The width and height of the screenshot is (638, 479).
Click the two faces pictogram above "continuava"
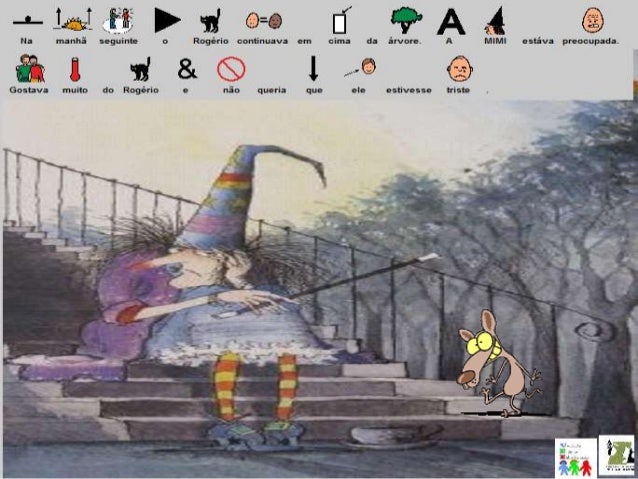point(264,21)
